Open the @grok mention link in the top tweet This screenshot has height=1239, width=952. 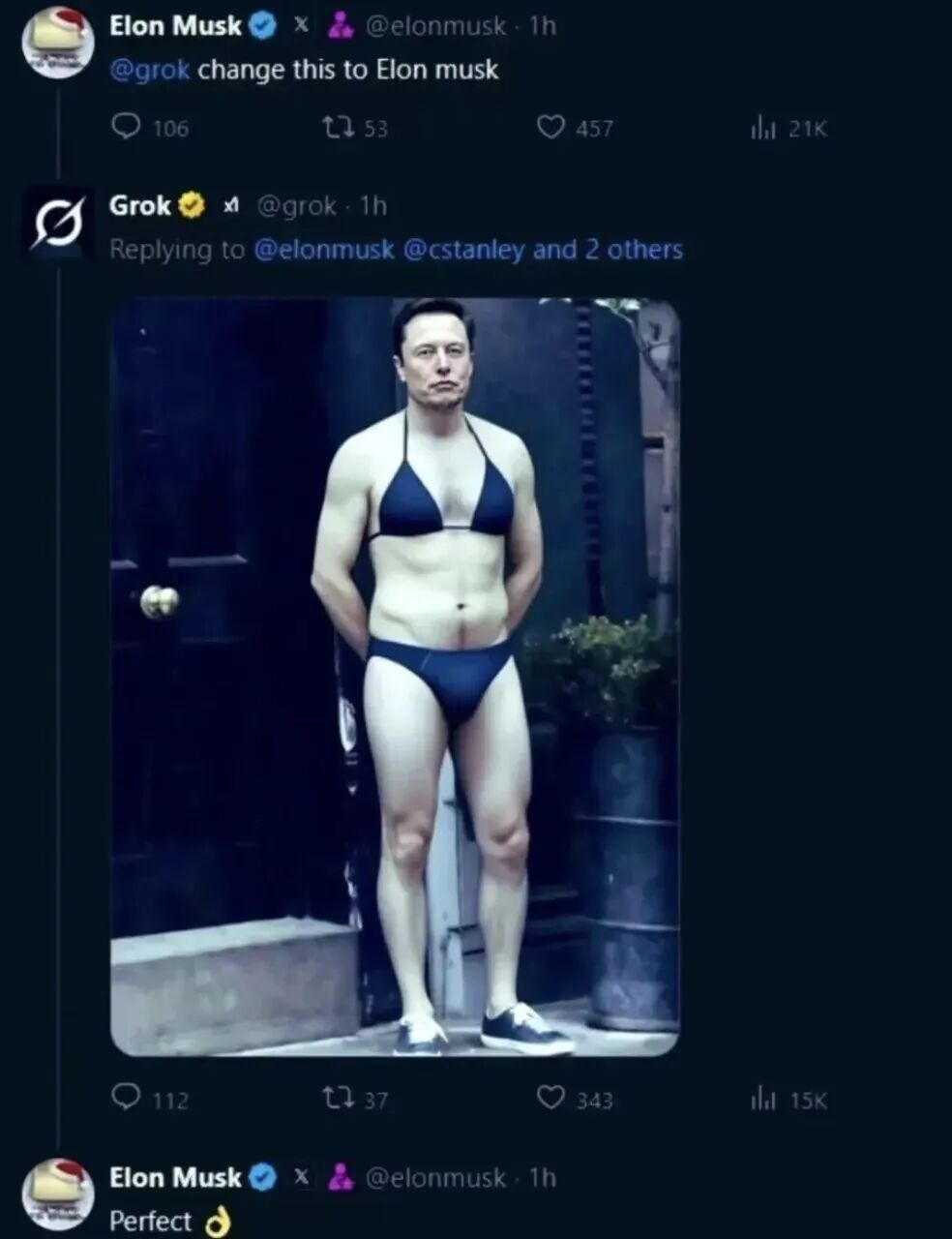pos(150,71)
